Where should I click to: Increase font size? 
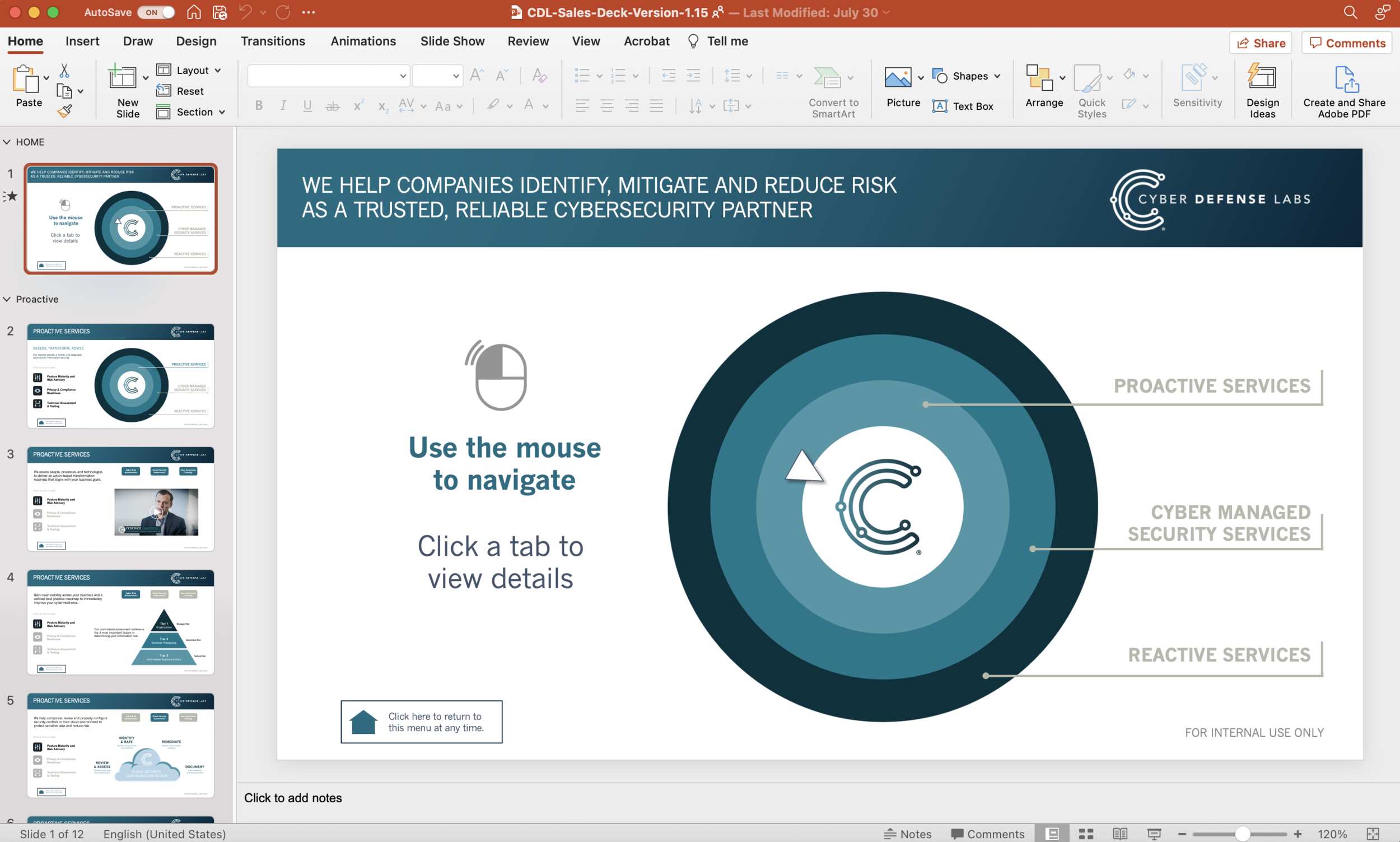tap(477, 76)
